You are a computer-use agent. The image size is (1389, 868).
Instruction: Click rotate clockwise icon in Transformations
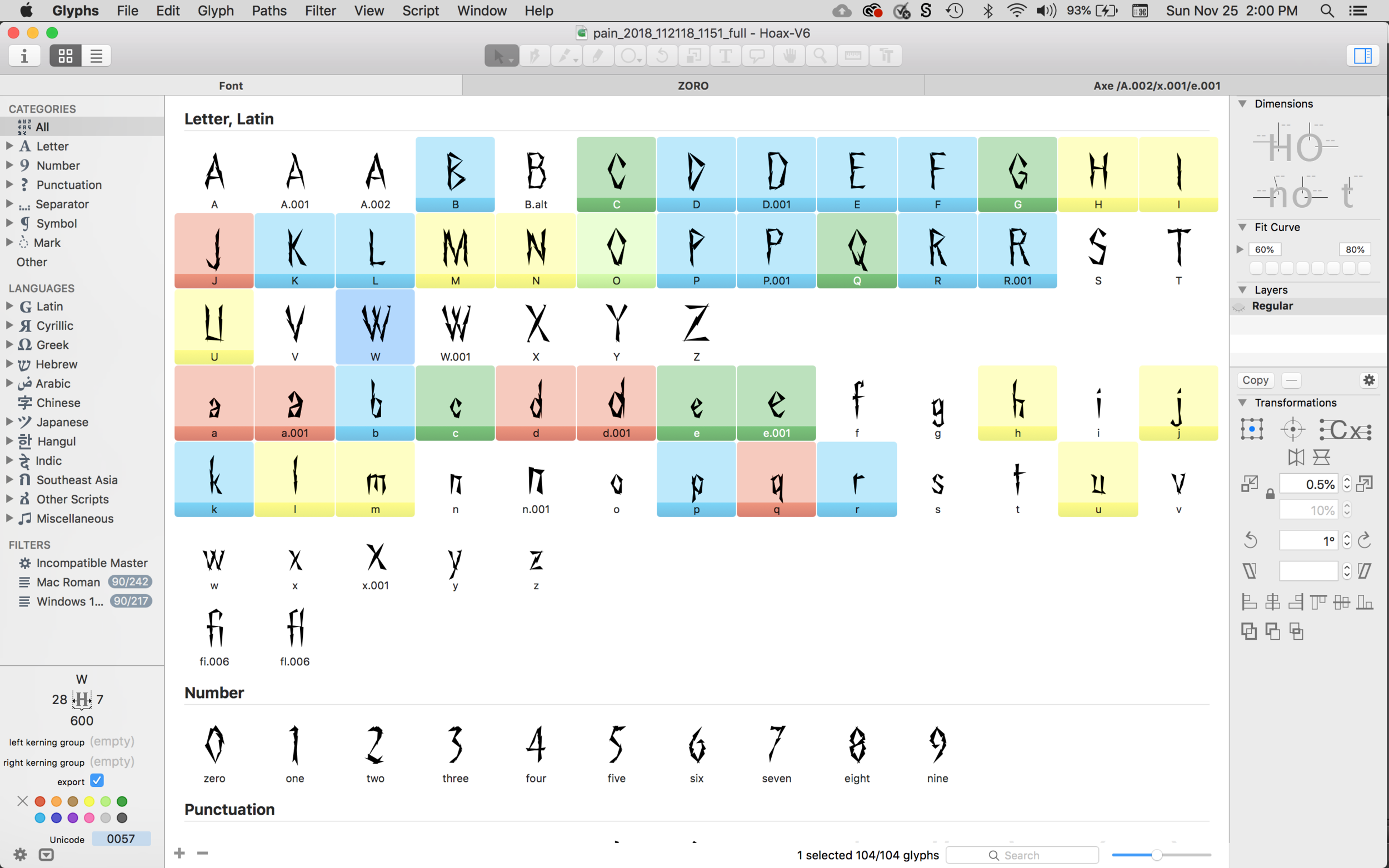1365,540
